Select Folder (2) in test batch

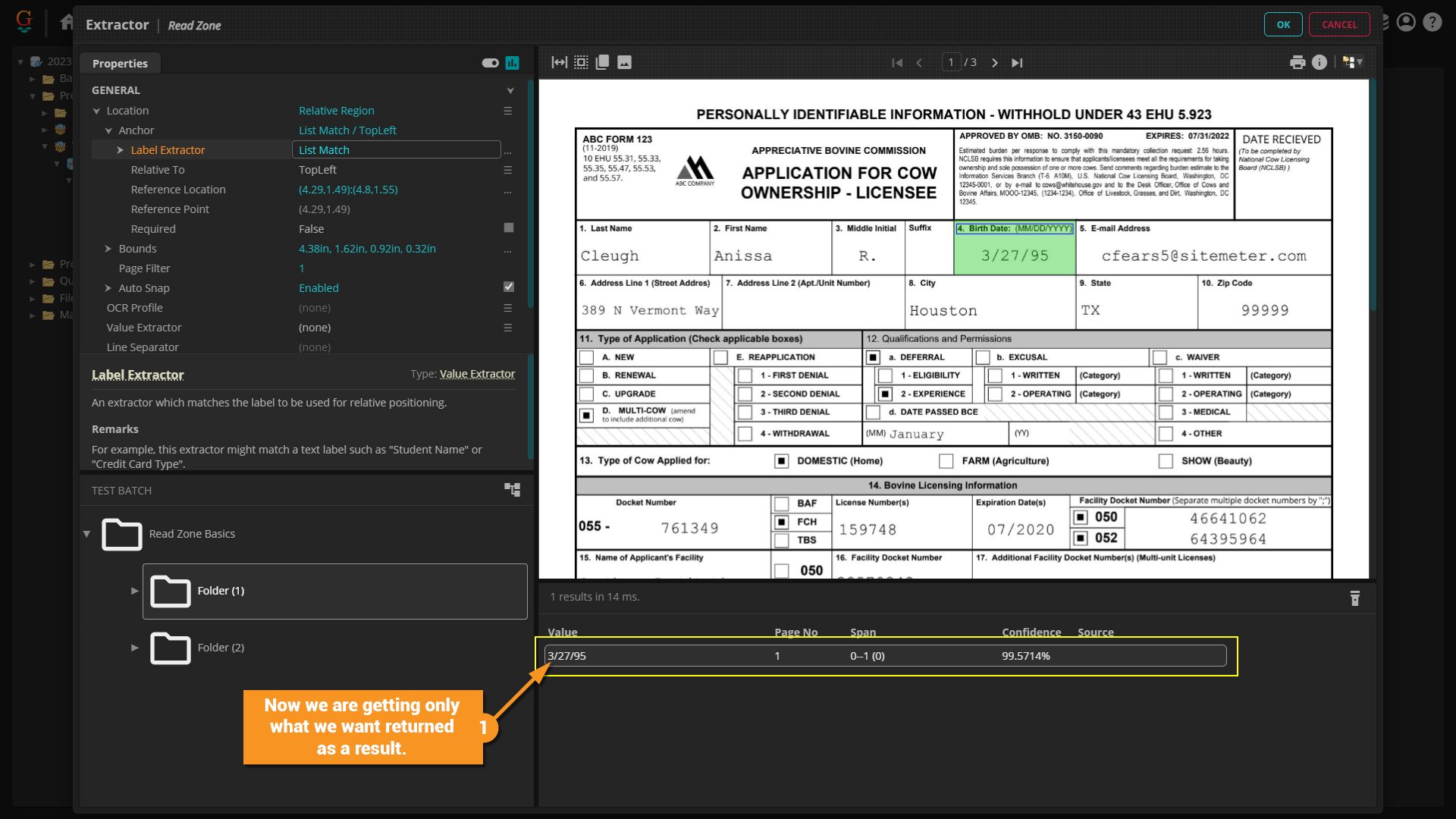220,648
